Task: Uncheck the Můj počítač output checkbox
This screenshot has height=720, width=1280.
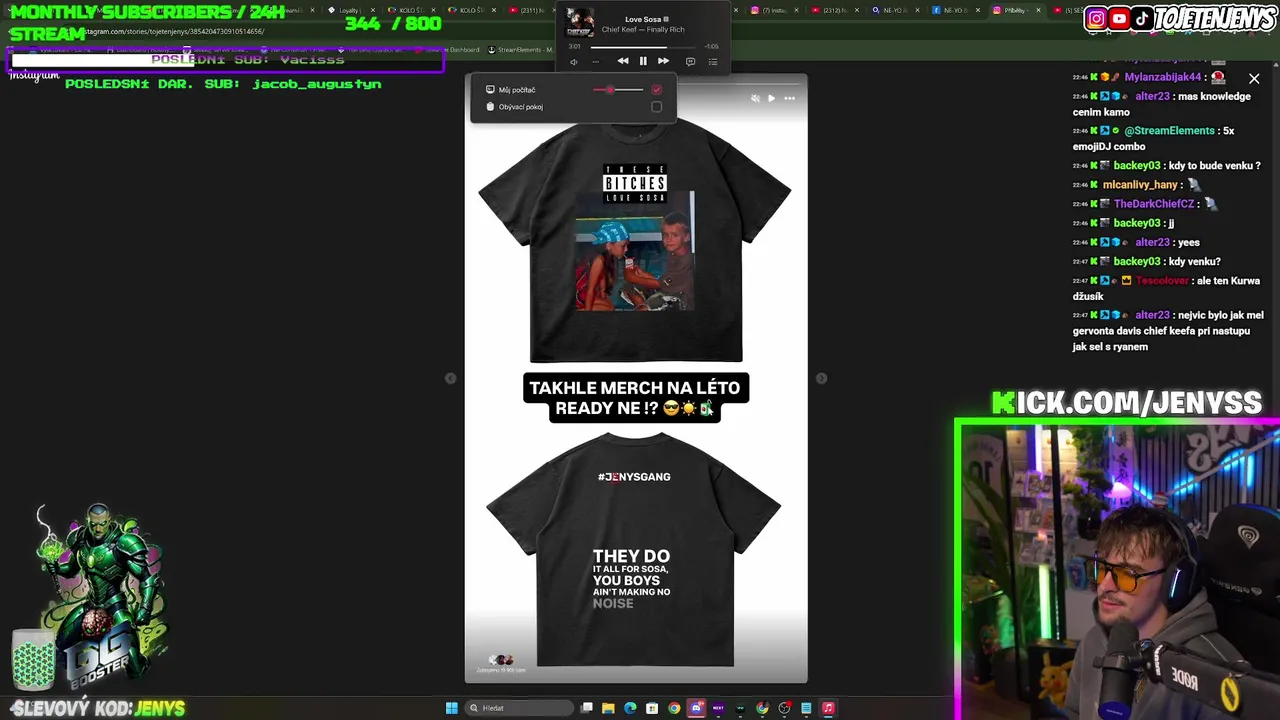Action: (x=656, y=90)
